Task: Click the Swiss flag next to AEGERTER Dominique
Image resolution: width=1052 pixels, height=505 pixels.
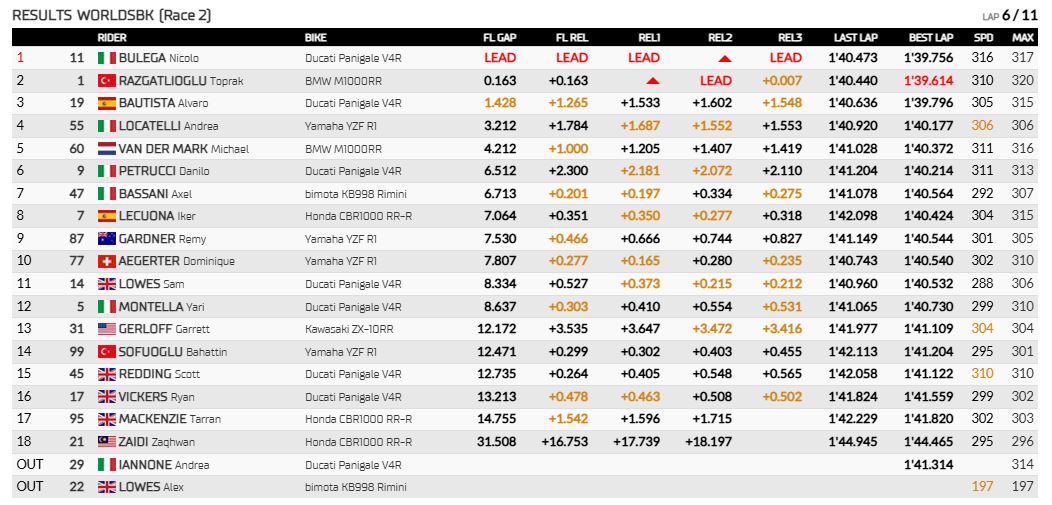Action: point(107,262)
